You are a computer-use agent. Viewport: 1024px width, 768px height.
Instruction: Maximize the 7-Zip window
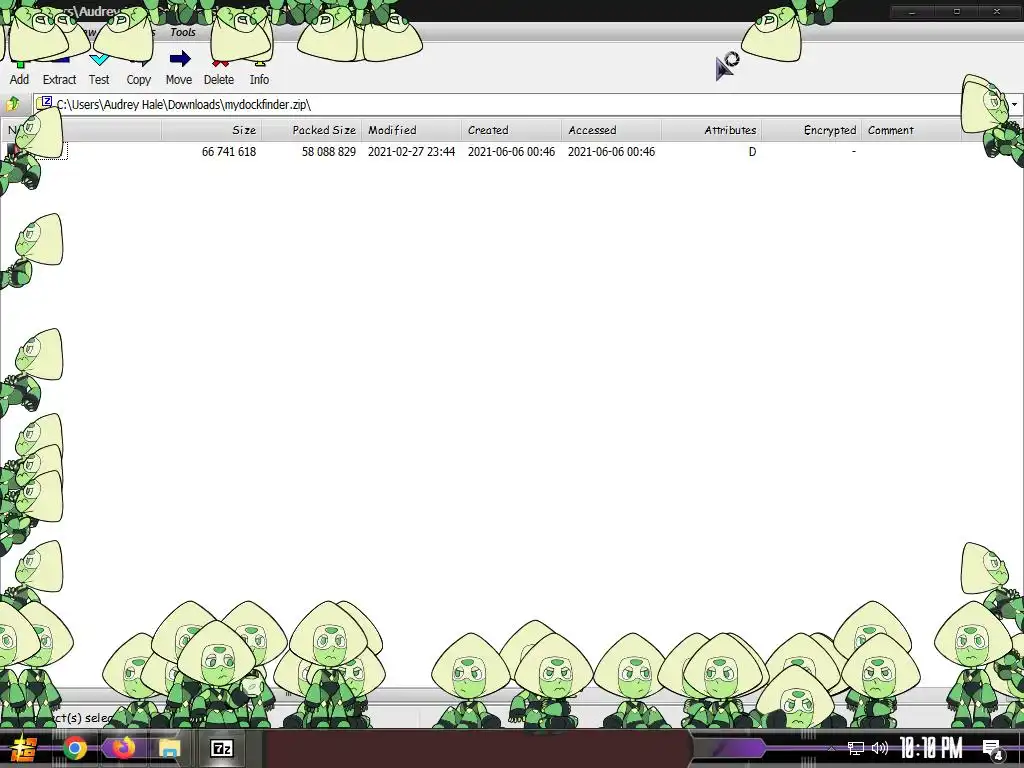click(x=957, y=12)
